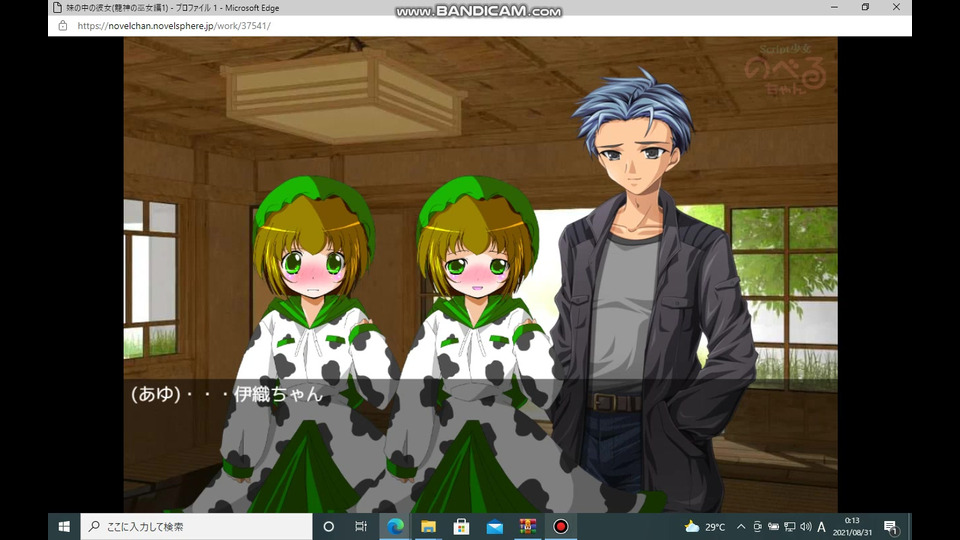The width and height of the screenshot is (960, 540).
Task: Click the page icon in Edge title bar
Action: [x=57, y=7]
